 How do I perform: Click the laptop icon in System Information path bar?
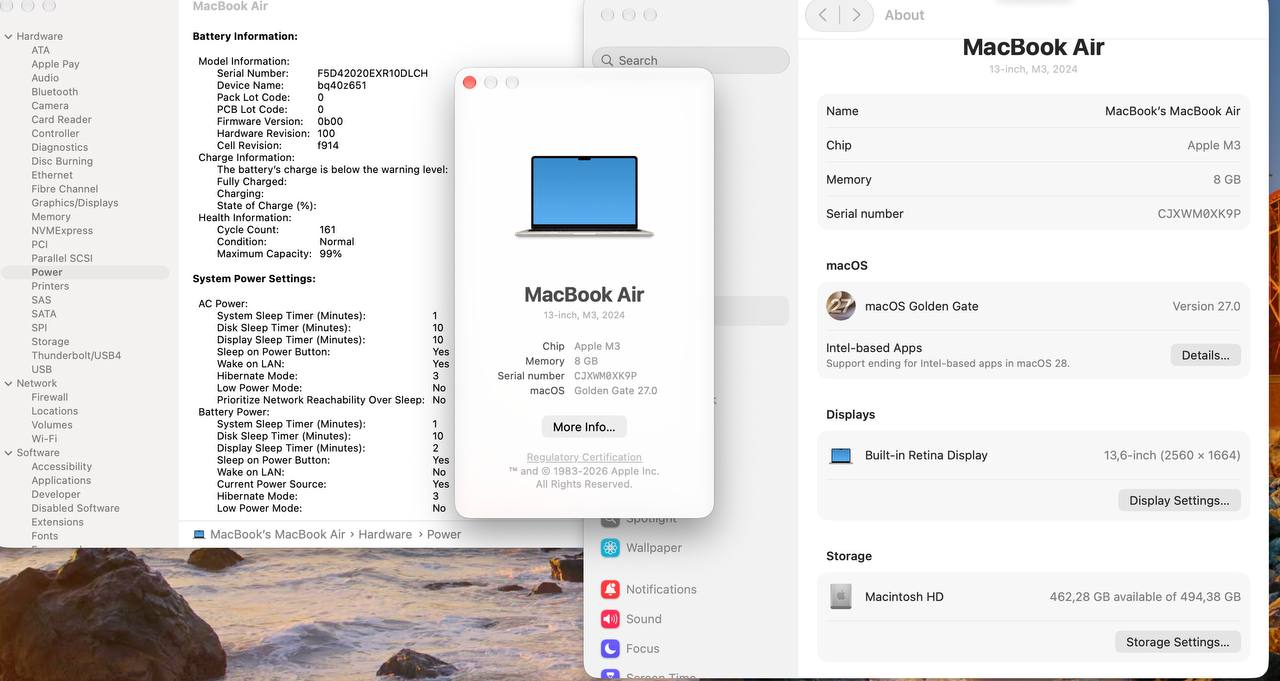coord(199,534)
